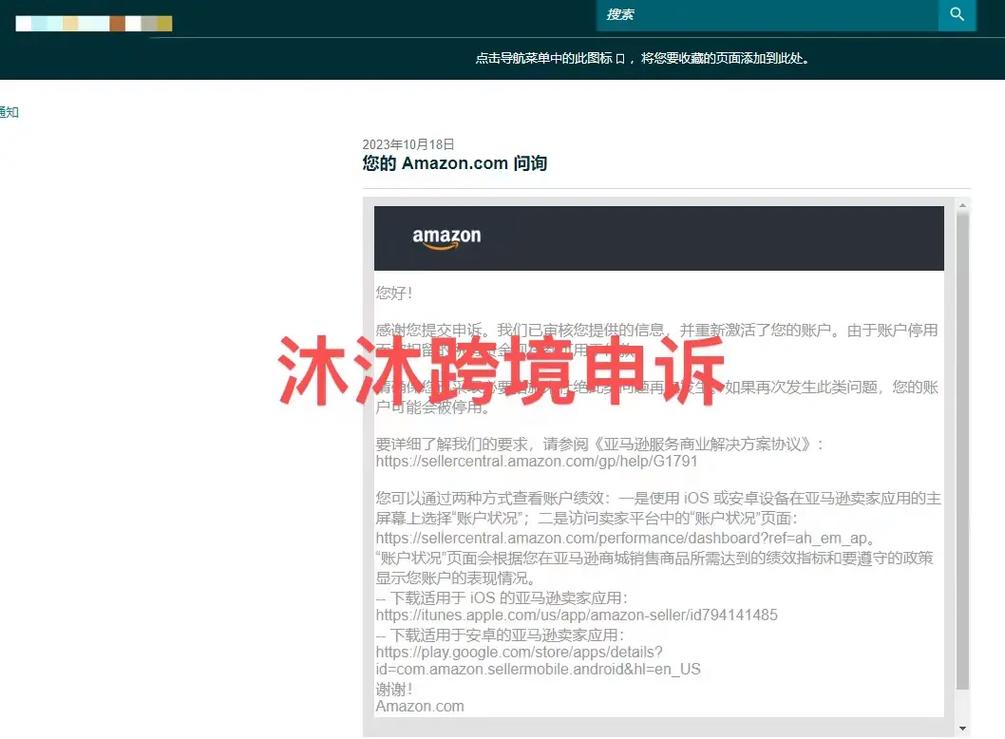Click the heading 您的 Amazon.com 问询
Viewport: 1005px width, 739px height.
454,163
